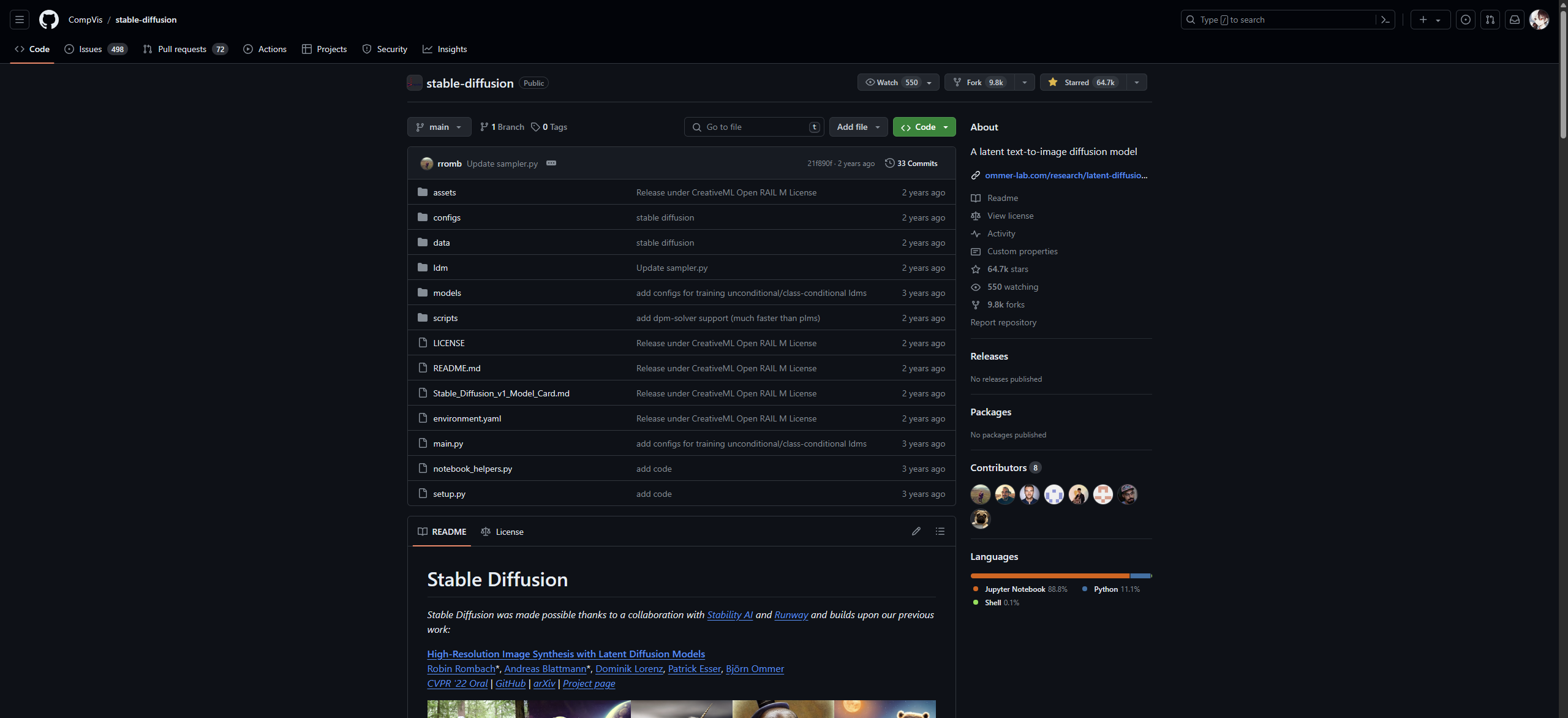The width and height of the screenshot is (1568, 718).
Task: Open the Runway link in README
Action: point(791,614)
